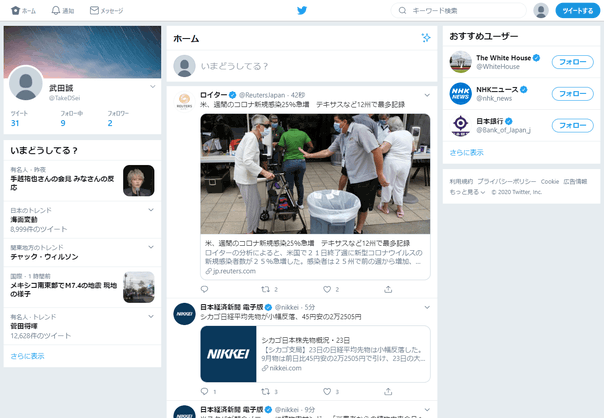604x418 pixels.
Task: Go to ホーム in the top navigation
Action: click(23, 11)
